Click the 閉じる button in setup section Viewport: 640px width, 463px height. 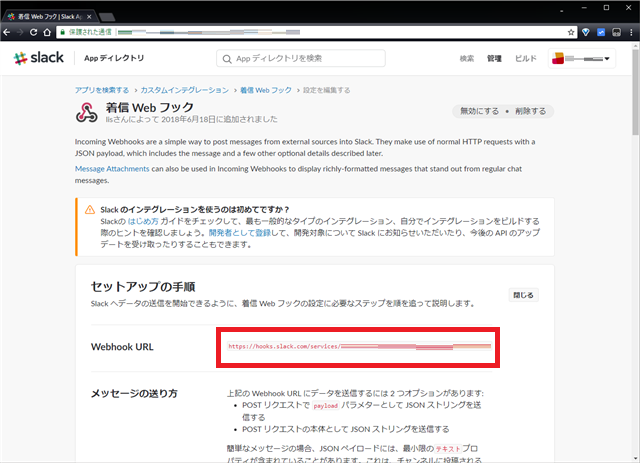523,295
